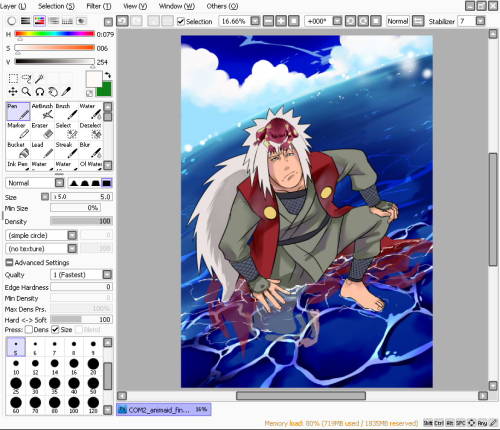500x430 pixels.
Task: Open the color panel options dropdown
Action: click(x=108, y=22)
